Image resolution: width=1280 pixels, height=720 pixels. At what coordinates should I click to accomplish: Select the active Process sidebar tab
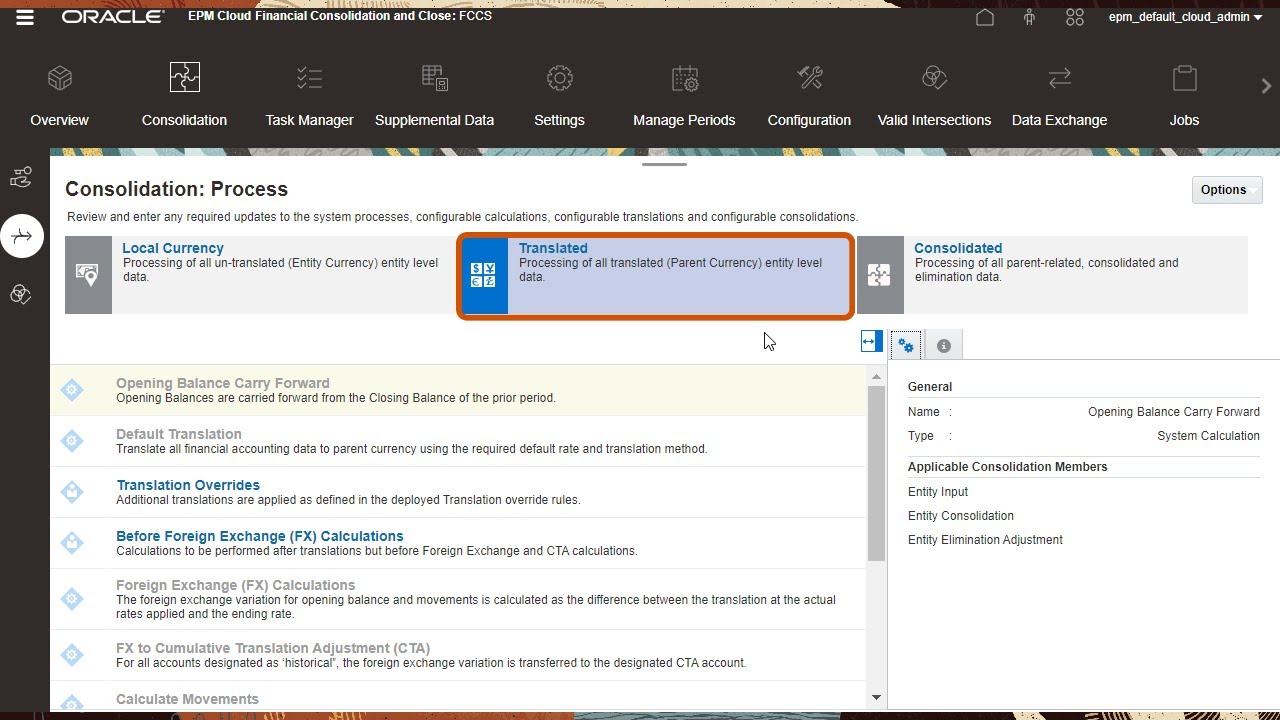pos(22,236)
